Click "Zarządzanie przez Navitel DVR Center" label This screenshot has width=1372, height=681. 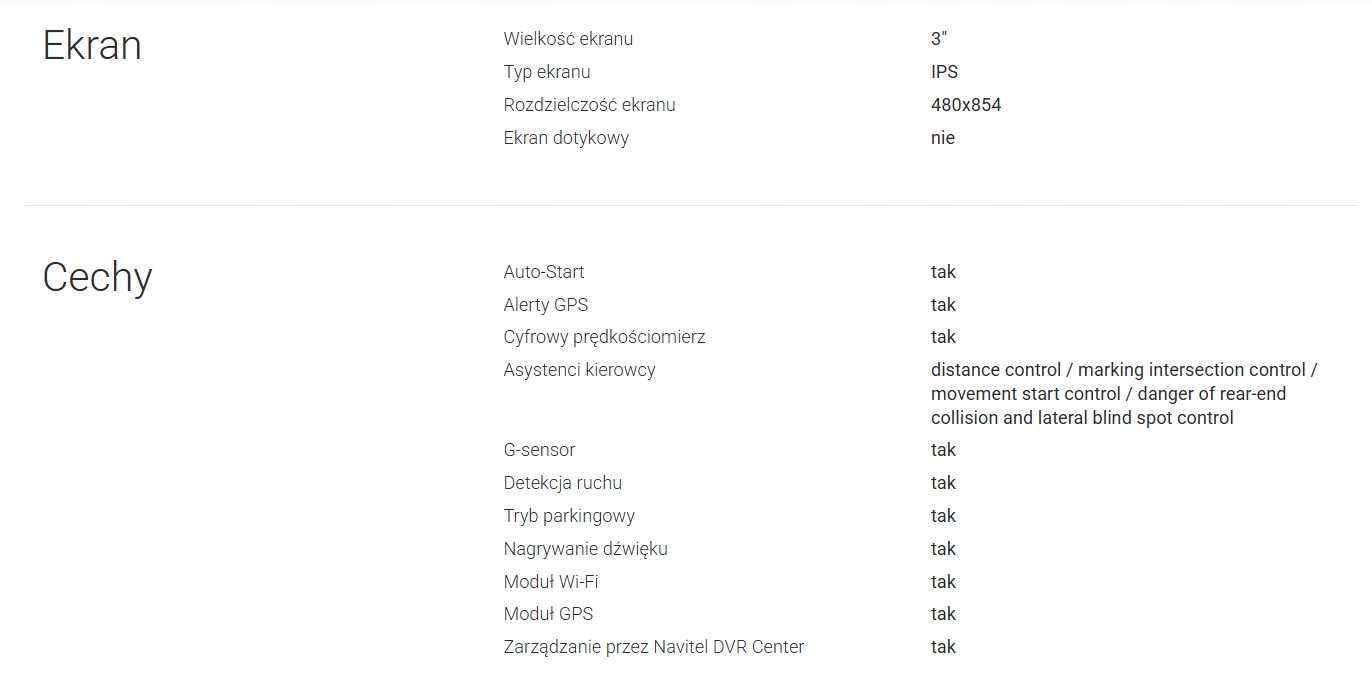(653, 647)
